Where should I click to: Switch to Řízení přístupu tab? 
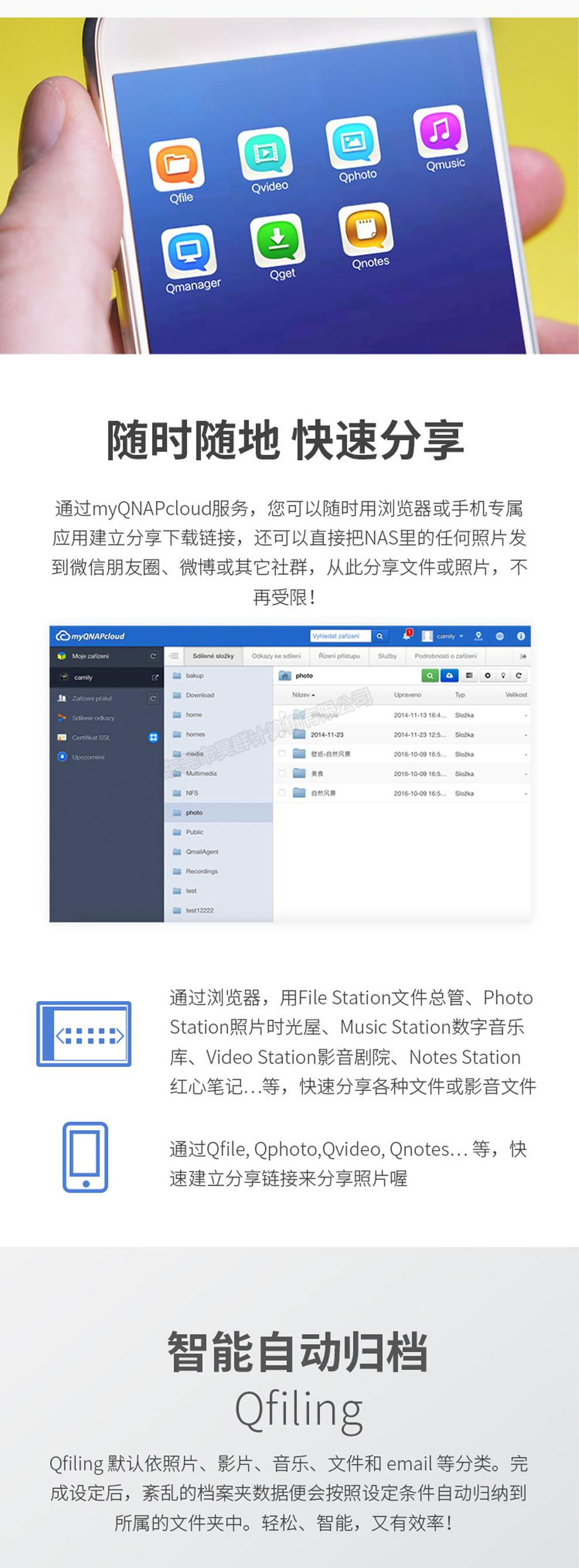click(340, 656)
